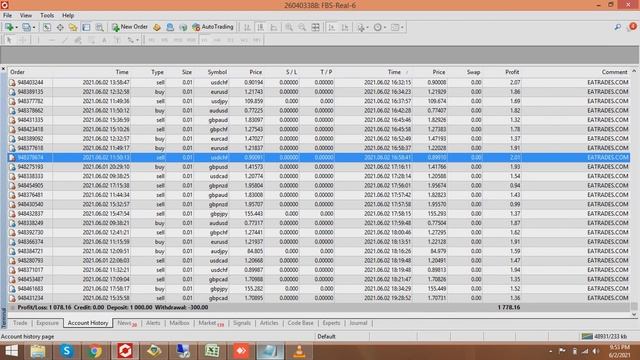Click the Zoom Out magnifier icon
The image size is (640, 360).
tap(302, 27)
